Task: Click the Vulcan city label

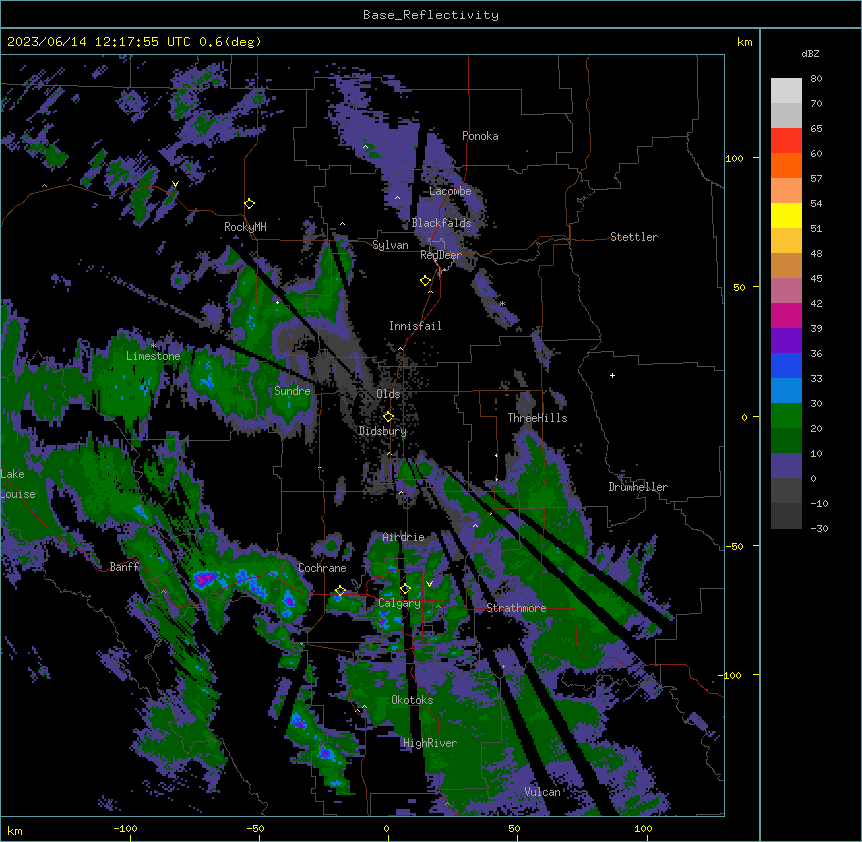Action: (543, 792)
